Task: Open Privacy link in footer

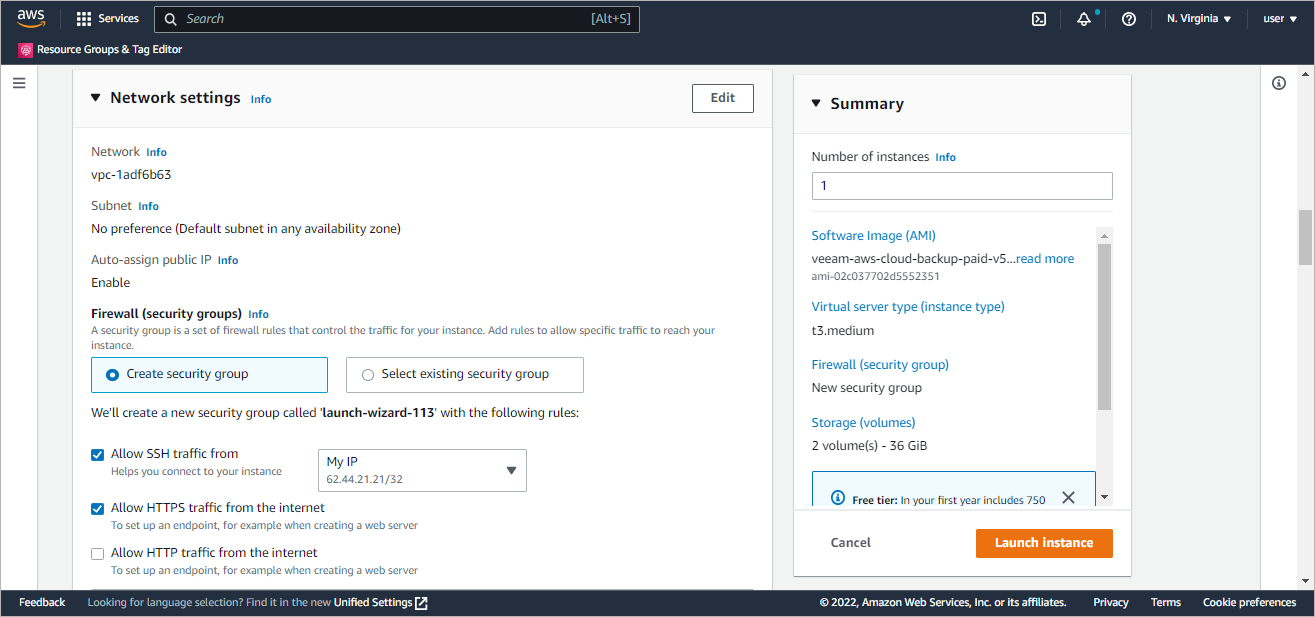Action: pos(1111,603)
